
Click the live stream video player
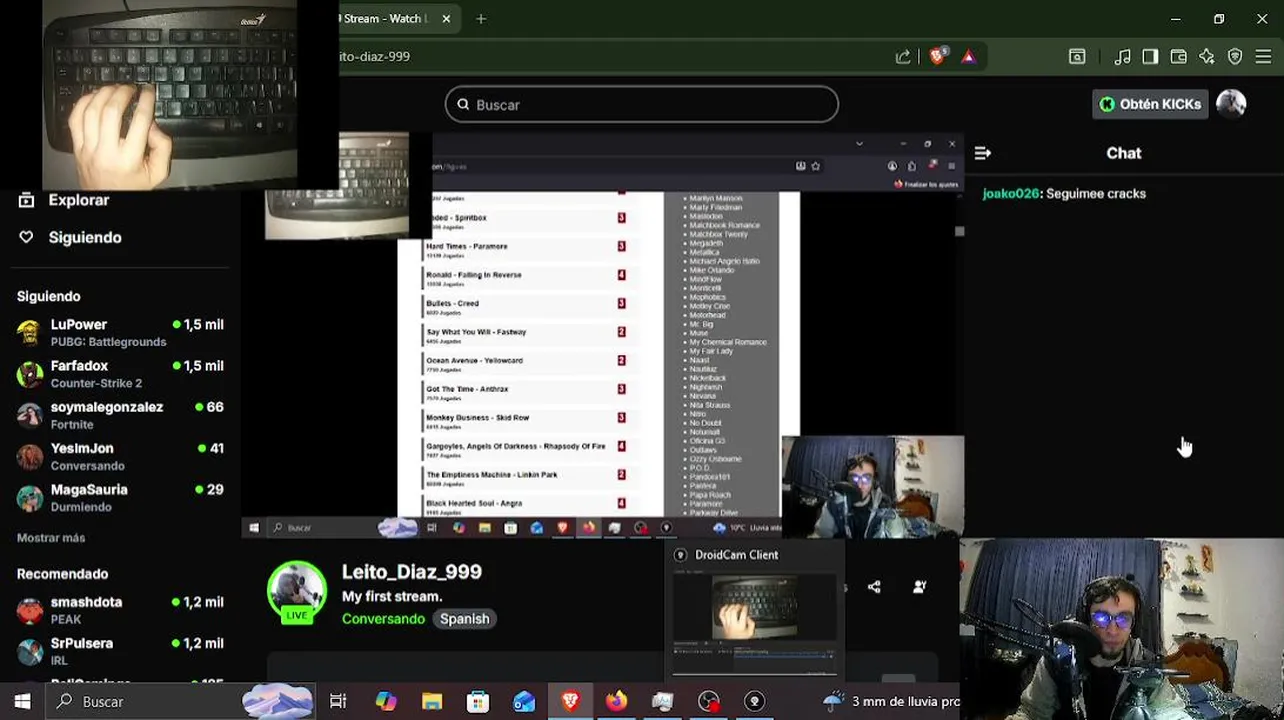pos(601,335)
